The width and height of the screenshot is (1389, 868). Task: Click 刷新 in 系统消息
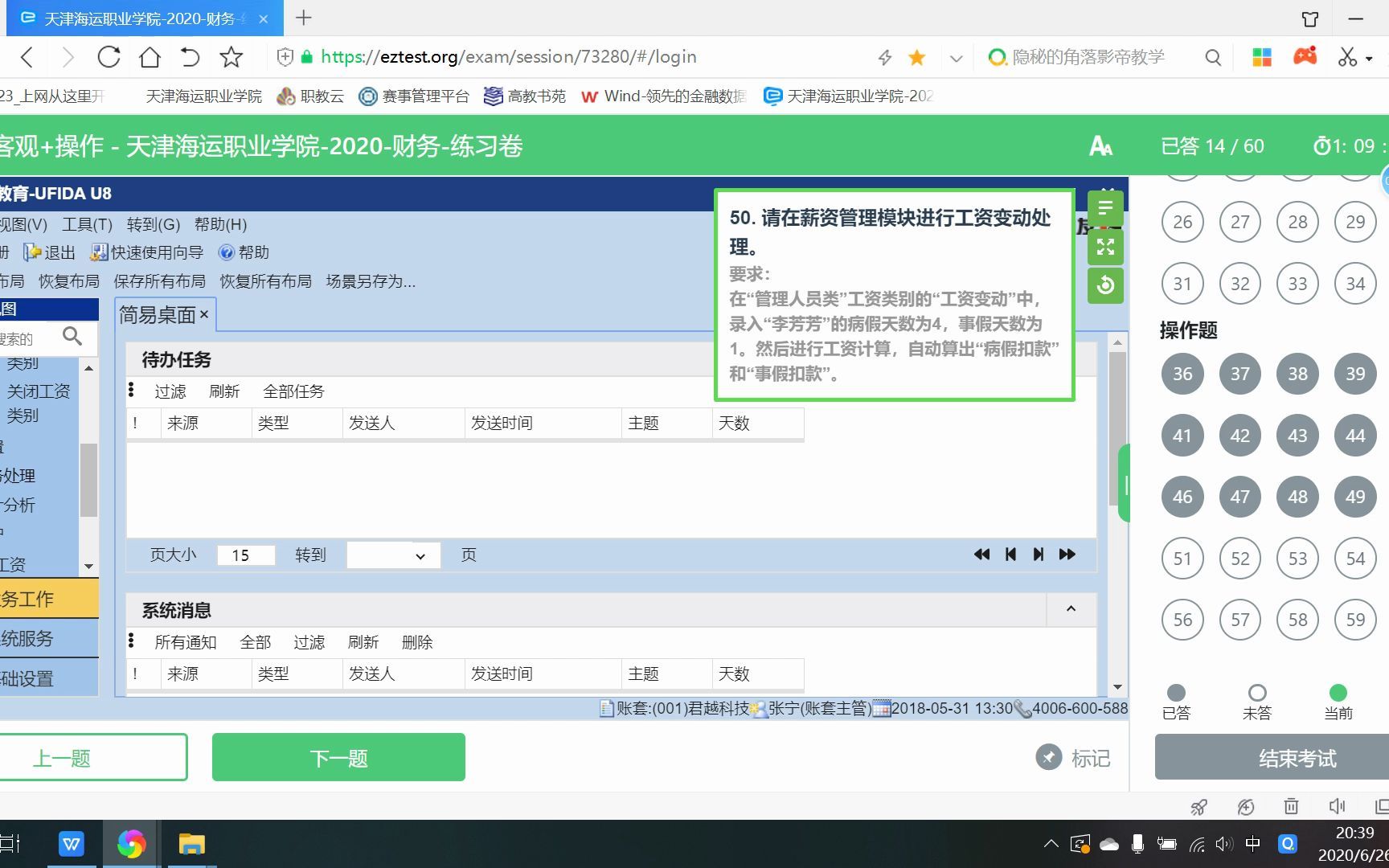pyautogui.click(x=363, y=642)
